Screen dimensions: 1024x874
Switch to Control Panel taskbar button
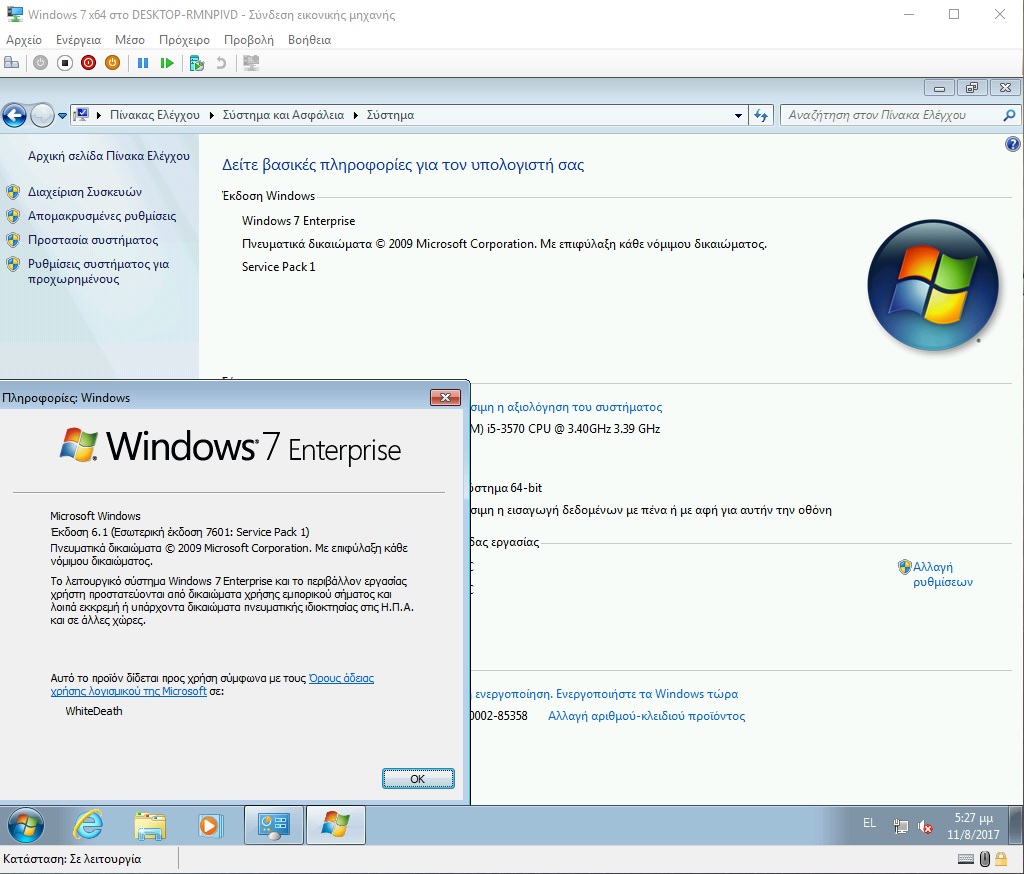point(274,826)
